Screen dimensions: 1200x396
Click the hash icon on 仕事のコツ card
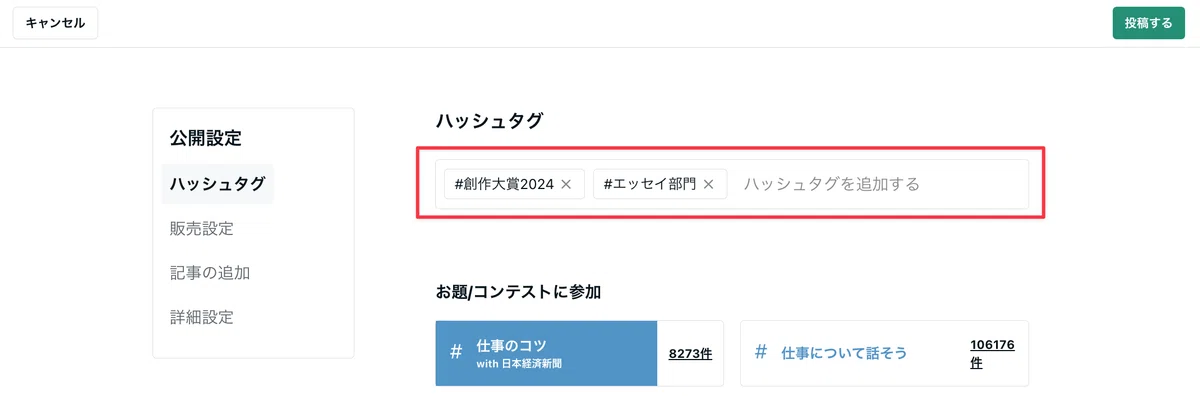click(x=456, y=352)
